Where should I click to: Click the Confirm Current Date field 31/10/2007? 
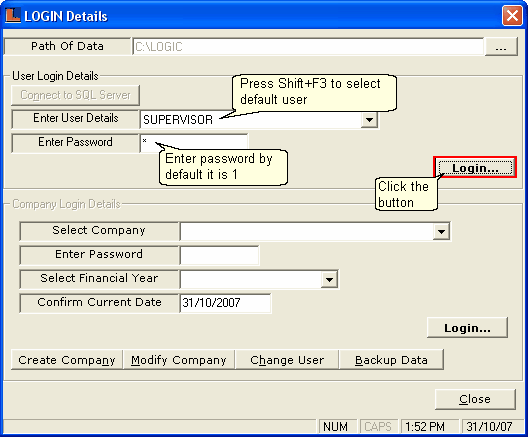point(225,303)
